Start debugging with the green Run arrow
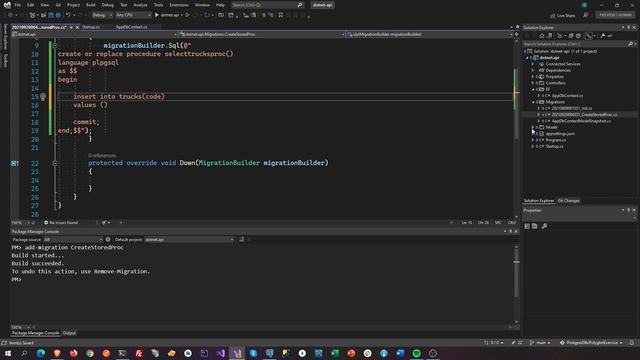The width and height of the screenshot is (640, 360). (157, 15)
